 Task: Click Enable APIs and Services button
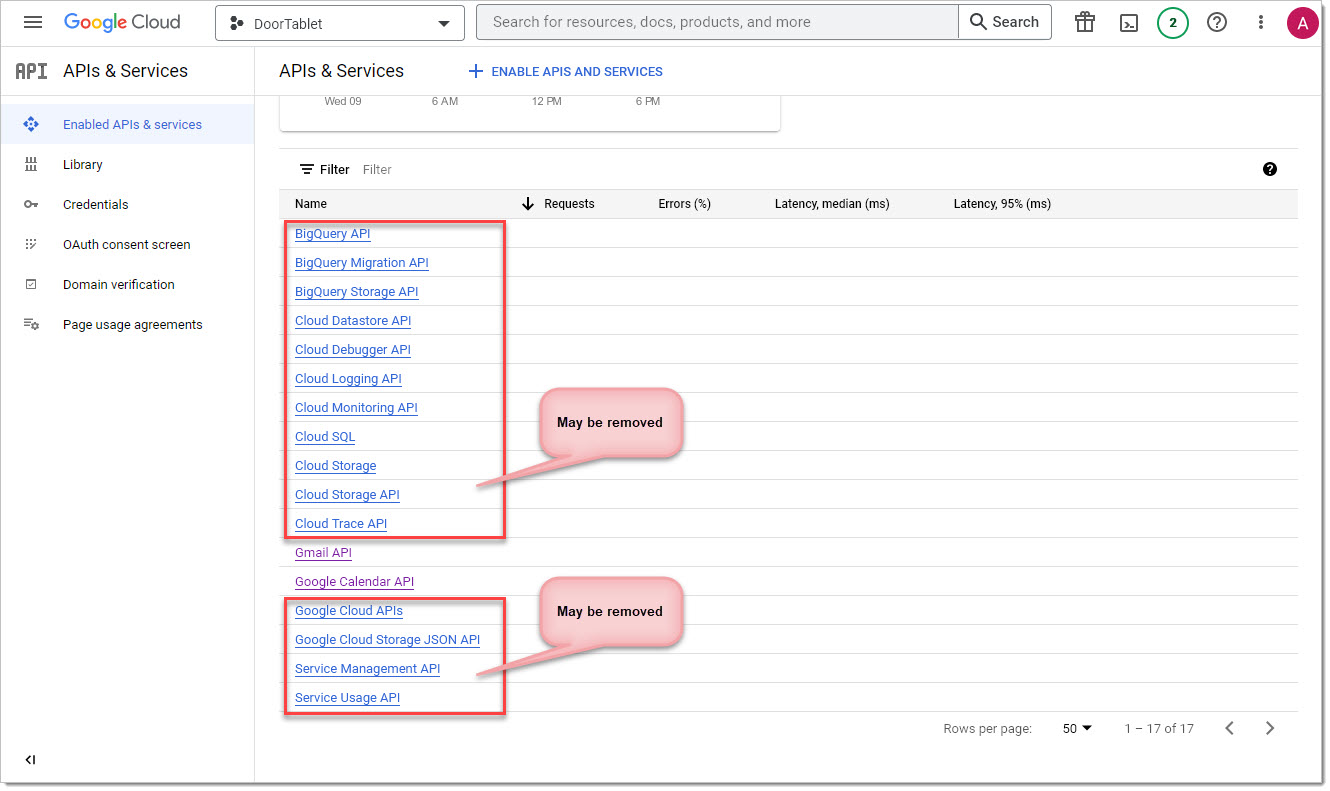pyautogui.click(x=566, y=71)
